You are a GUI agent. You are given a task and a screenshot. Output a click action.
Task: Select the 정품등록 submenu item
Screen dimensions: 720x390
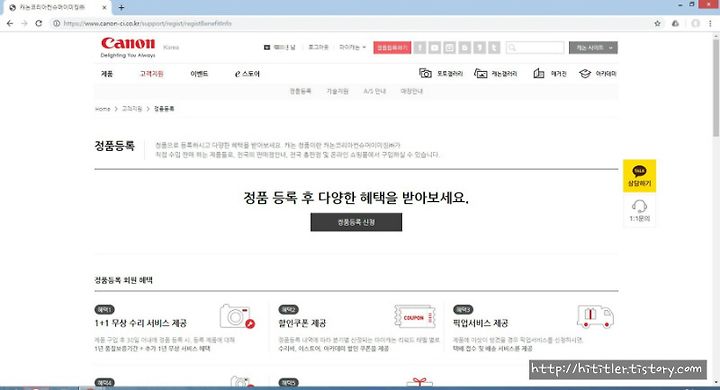300,91
